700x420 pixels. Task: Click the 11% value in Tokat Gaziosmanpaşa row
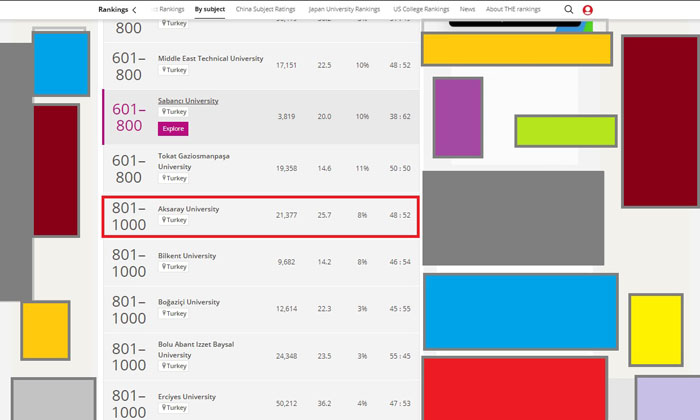(362, 168)
